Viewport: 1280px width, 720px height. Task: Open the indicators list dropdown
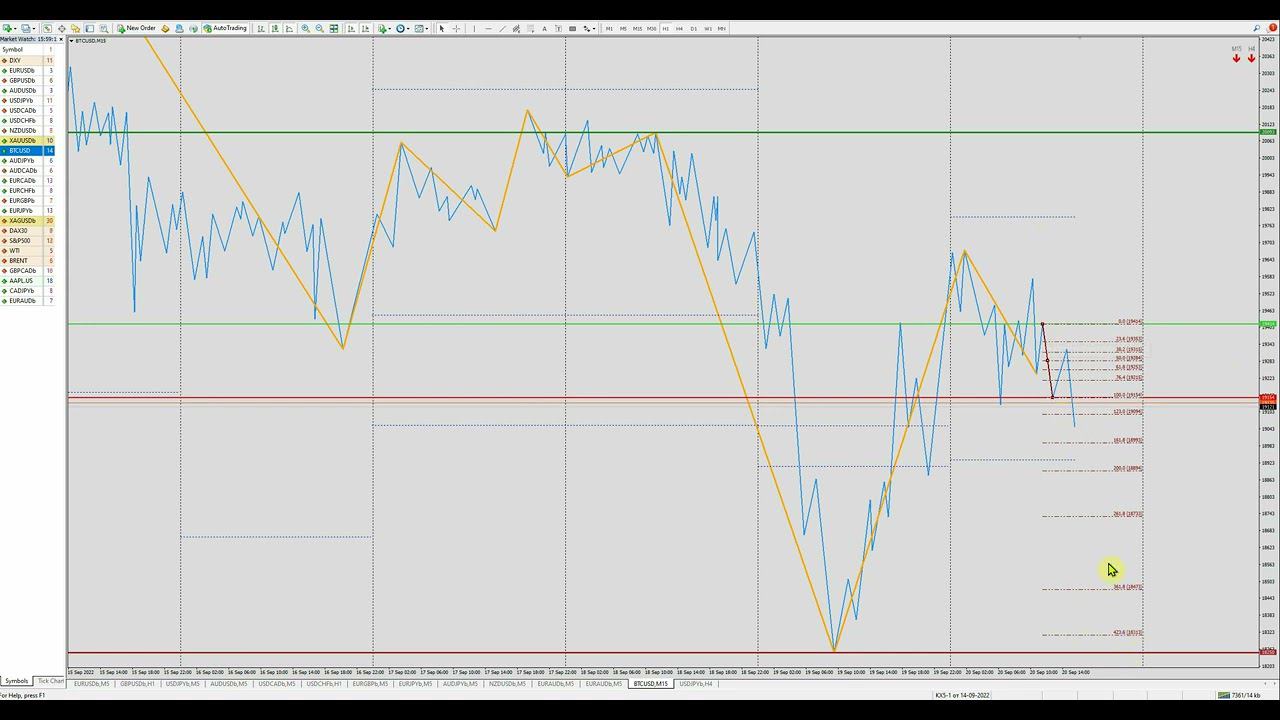click(384, 28)
